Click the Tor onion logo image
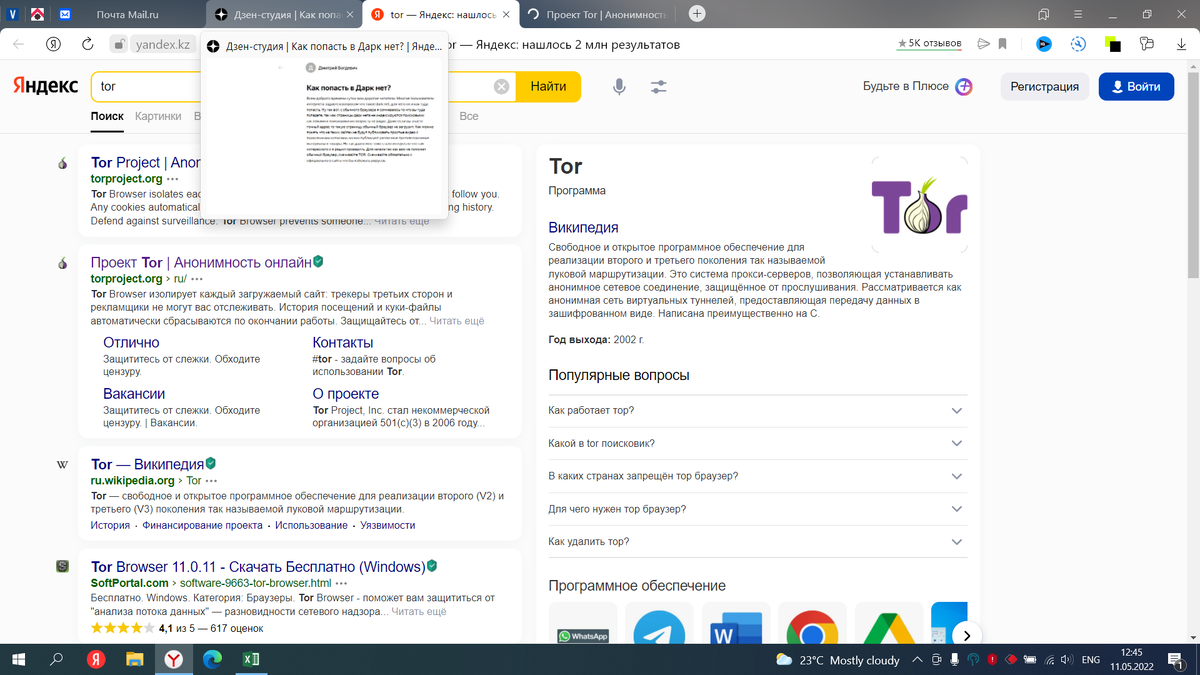 pyautogui.click(x=919, y=204)
